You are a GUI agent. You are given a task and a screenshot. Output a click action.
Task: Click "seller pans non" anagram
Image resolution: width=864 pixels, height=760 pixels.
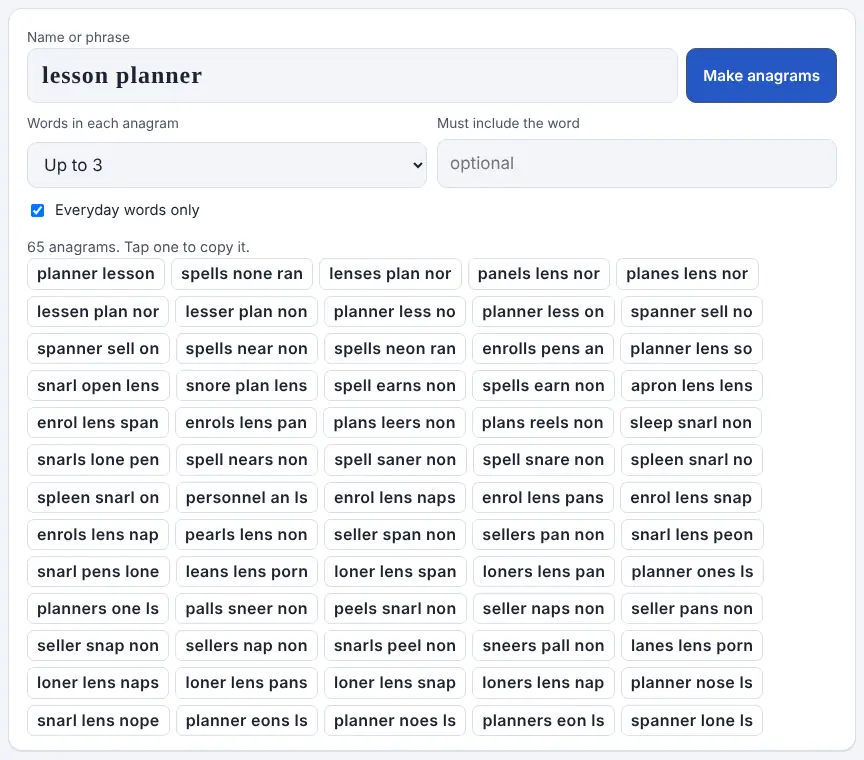point(692,608)
